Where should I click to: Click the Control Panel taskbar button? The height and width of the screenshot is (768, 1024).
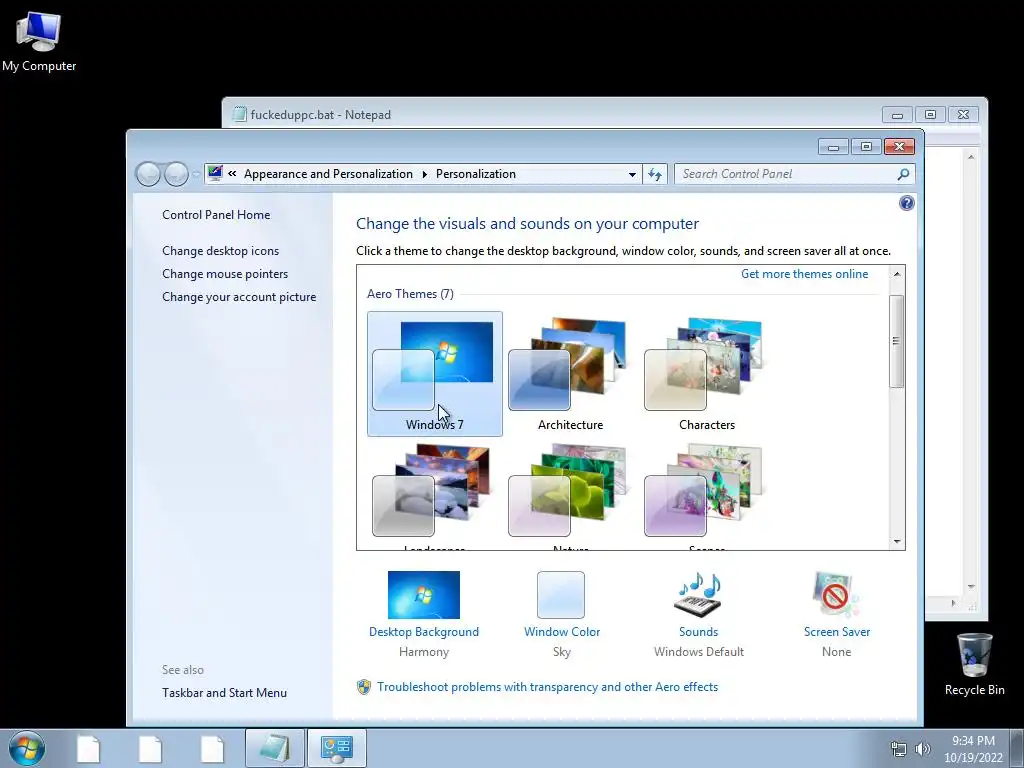click(336, 748)
